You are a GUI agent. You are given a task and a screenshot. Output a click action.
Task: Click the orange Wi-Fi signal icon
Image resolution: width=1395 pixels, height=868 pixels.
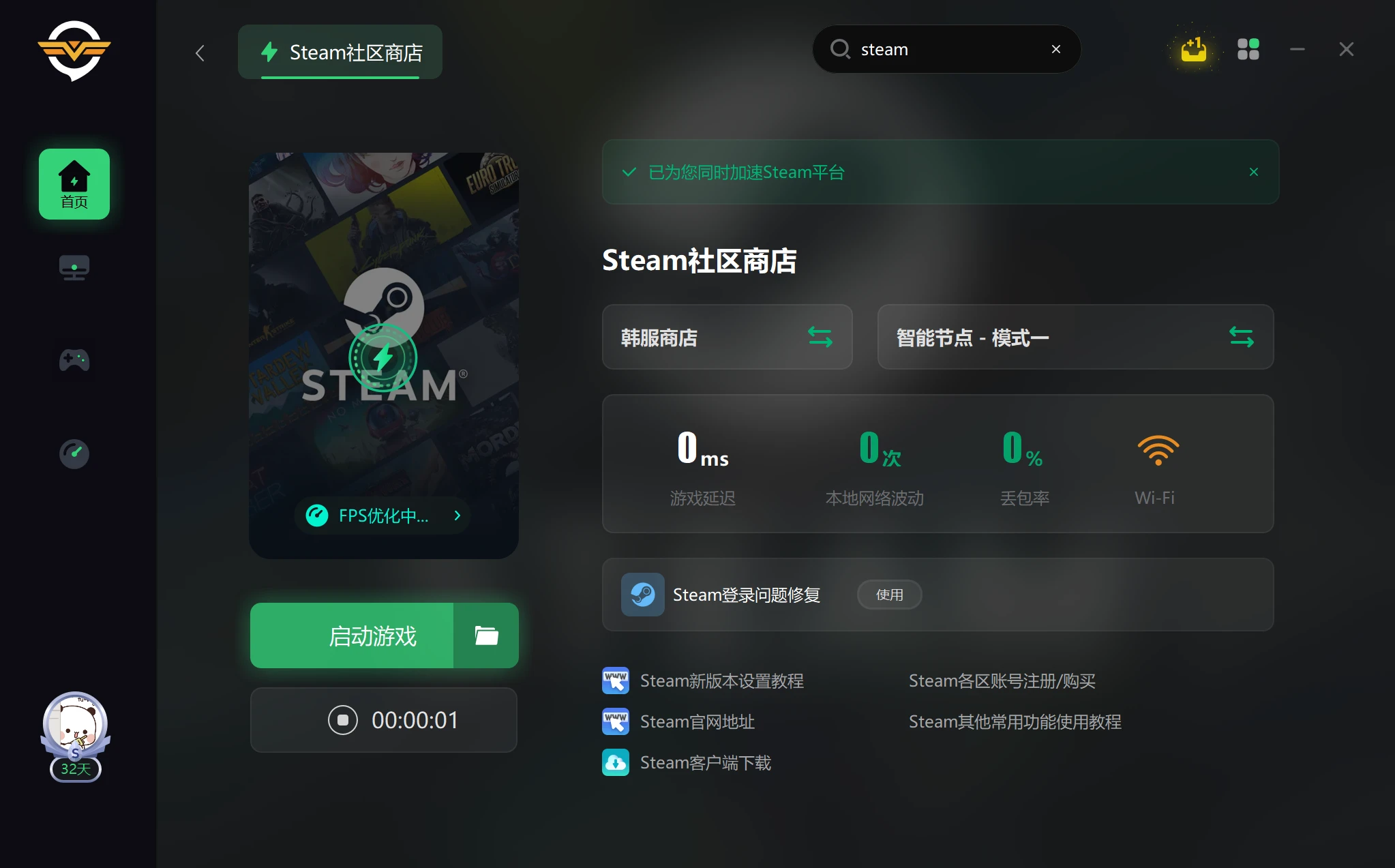(1158, 450)
